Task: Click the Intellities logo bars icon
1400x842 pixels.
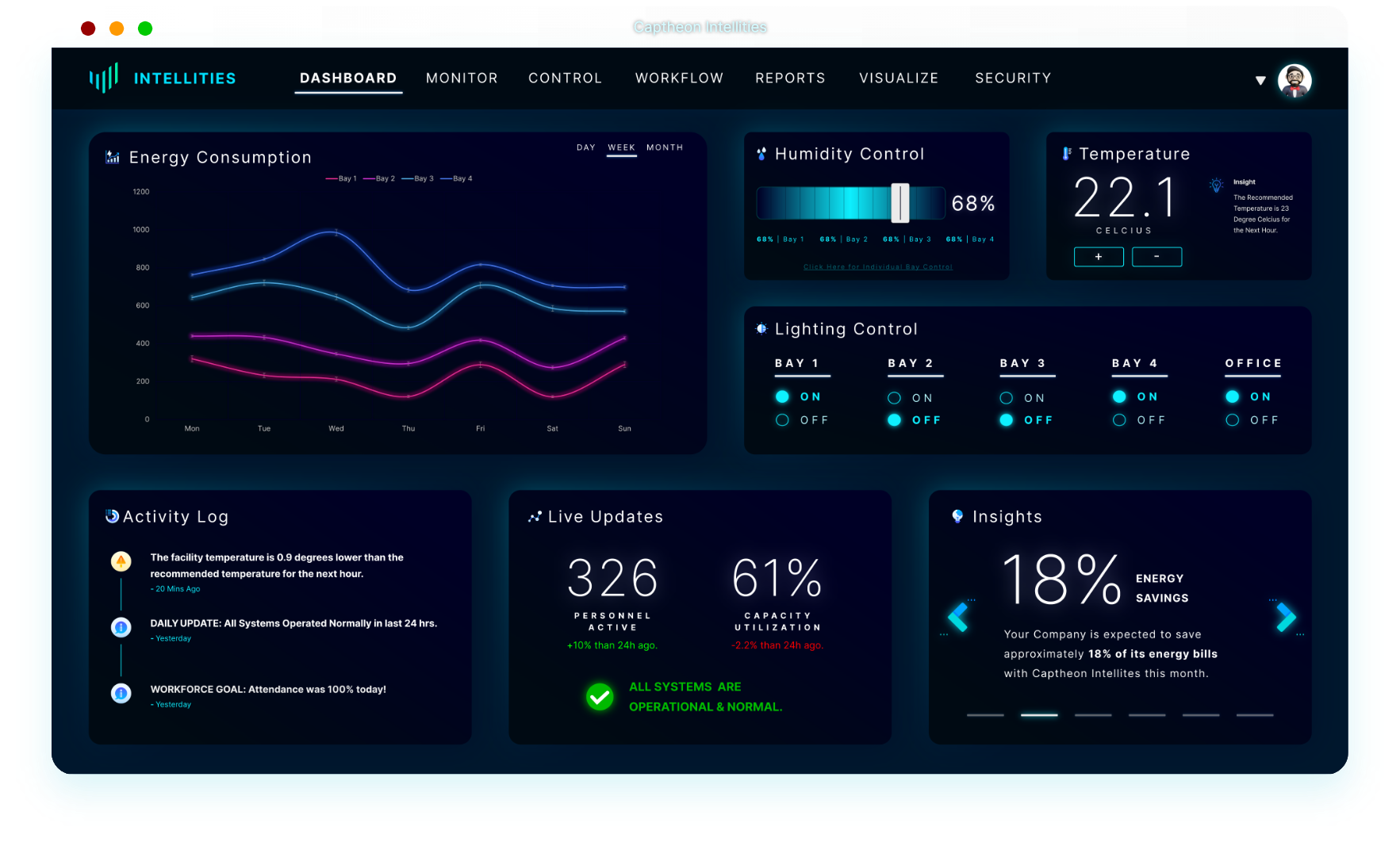Action: 103,78
